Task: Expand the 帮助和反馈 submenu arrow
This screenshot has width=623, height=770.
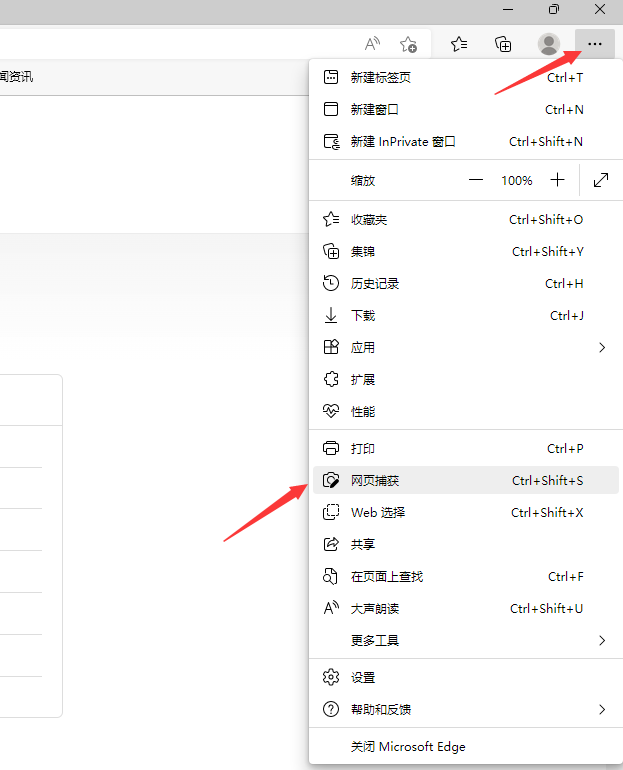Action: click(x=602, y=709)
